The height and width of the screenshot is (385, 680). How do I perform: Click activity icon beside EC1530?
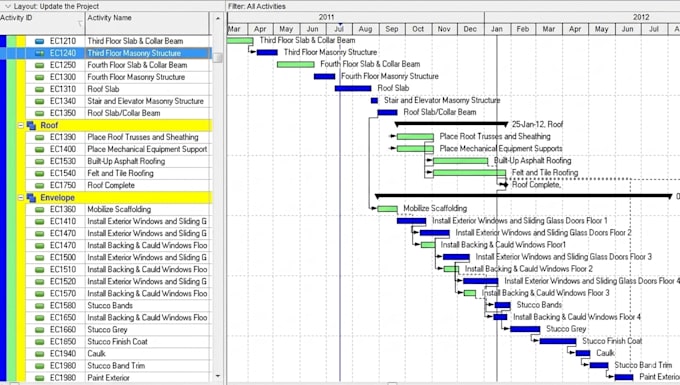39,161
